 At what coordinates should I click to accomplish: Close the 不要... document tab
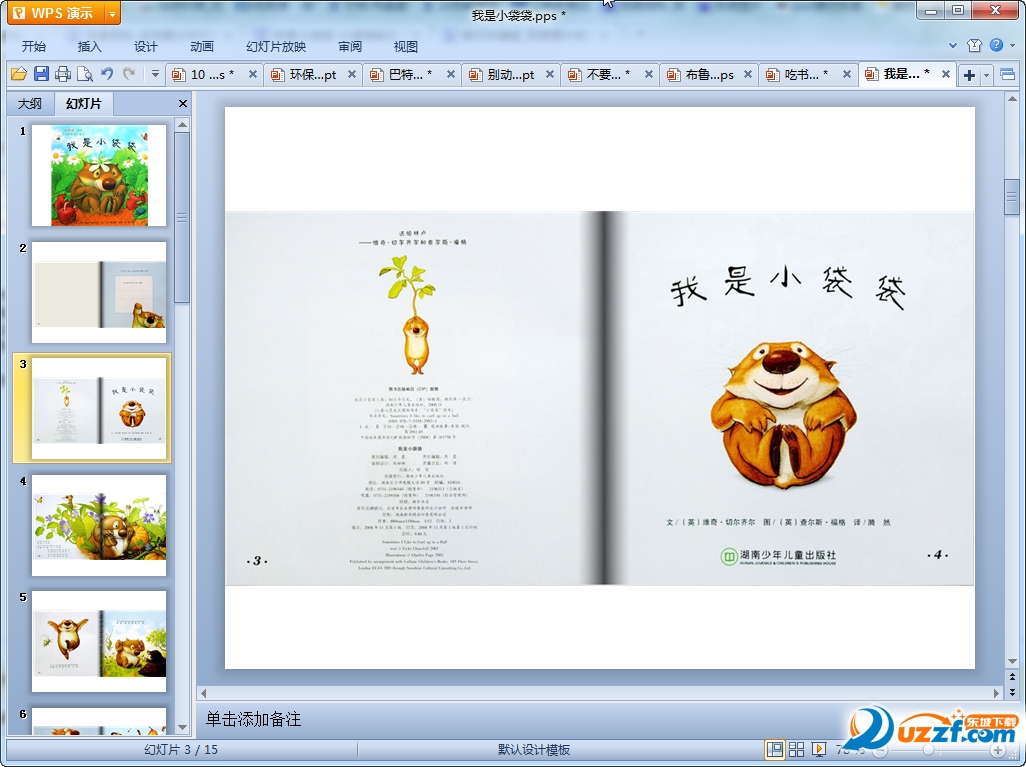click(x=648, y=75)
